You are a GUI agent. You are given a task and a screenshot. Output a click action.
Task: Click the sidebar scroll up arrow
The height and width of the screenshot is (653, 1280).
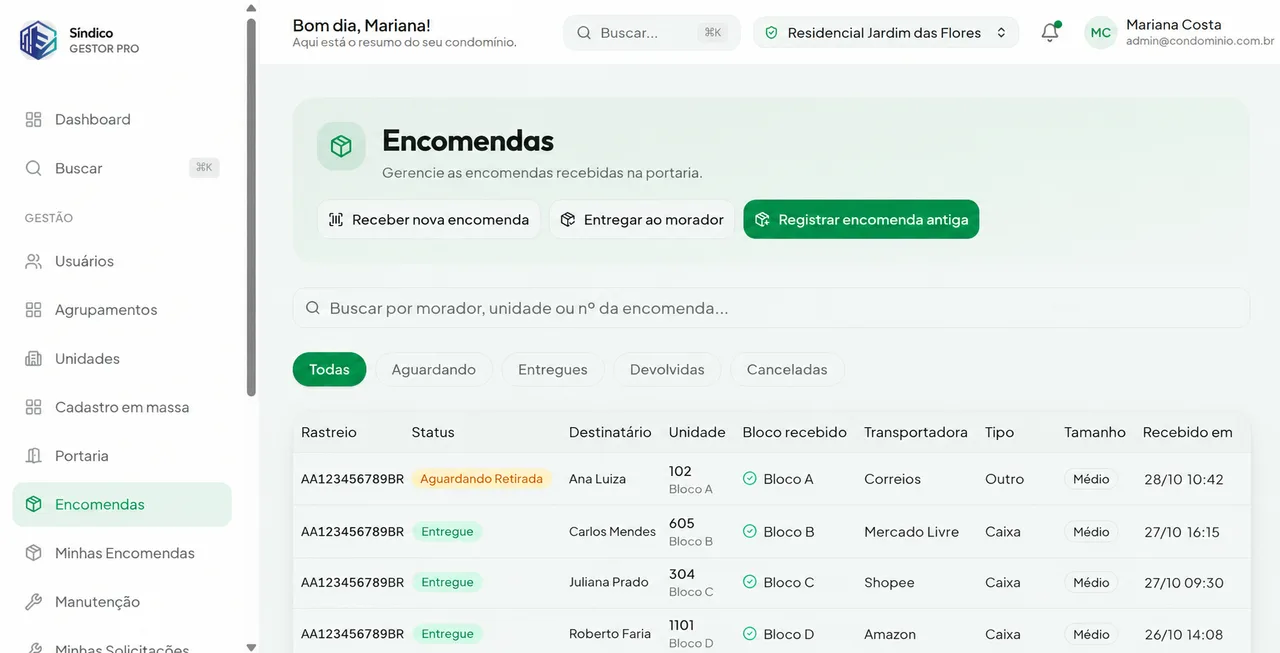[x=251, y=7]
